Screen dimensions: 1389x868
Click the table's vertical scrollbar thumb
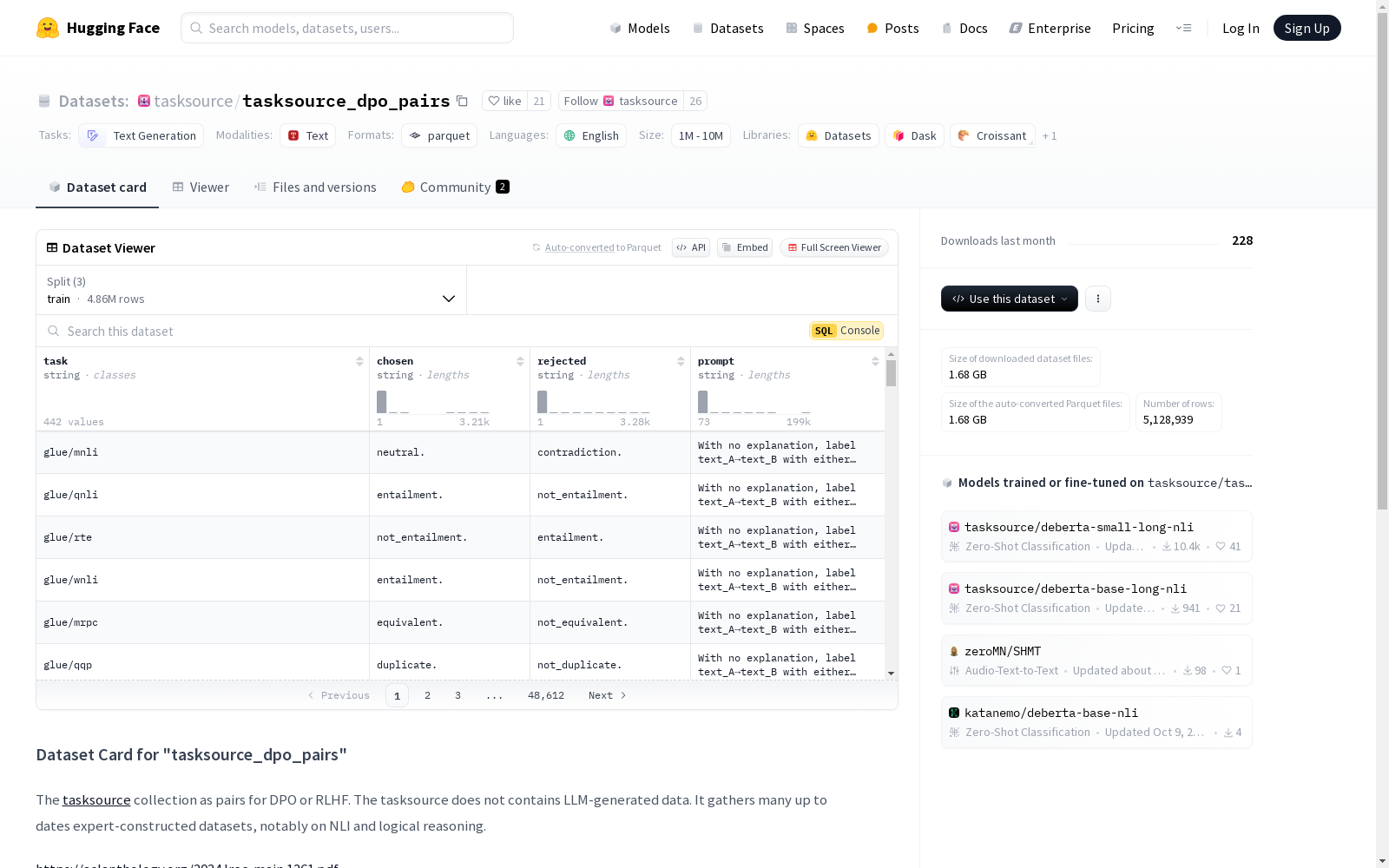tap(891, 373)
